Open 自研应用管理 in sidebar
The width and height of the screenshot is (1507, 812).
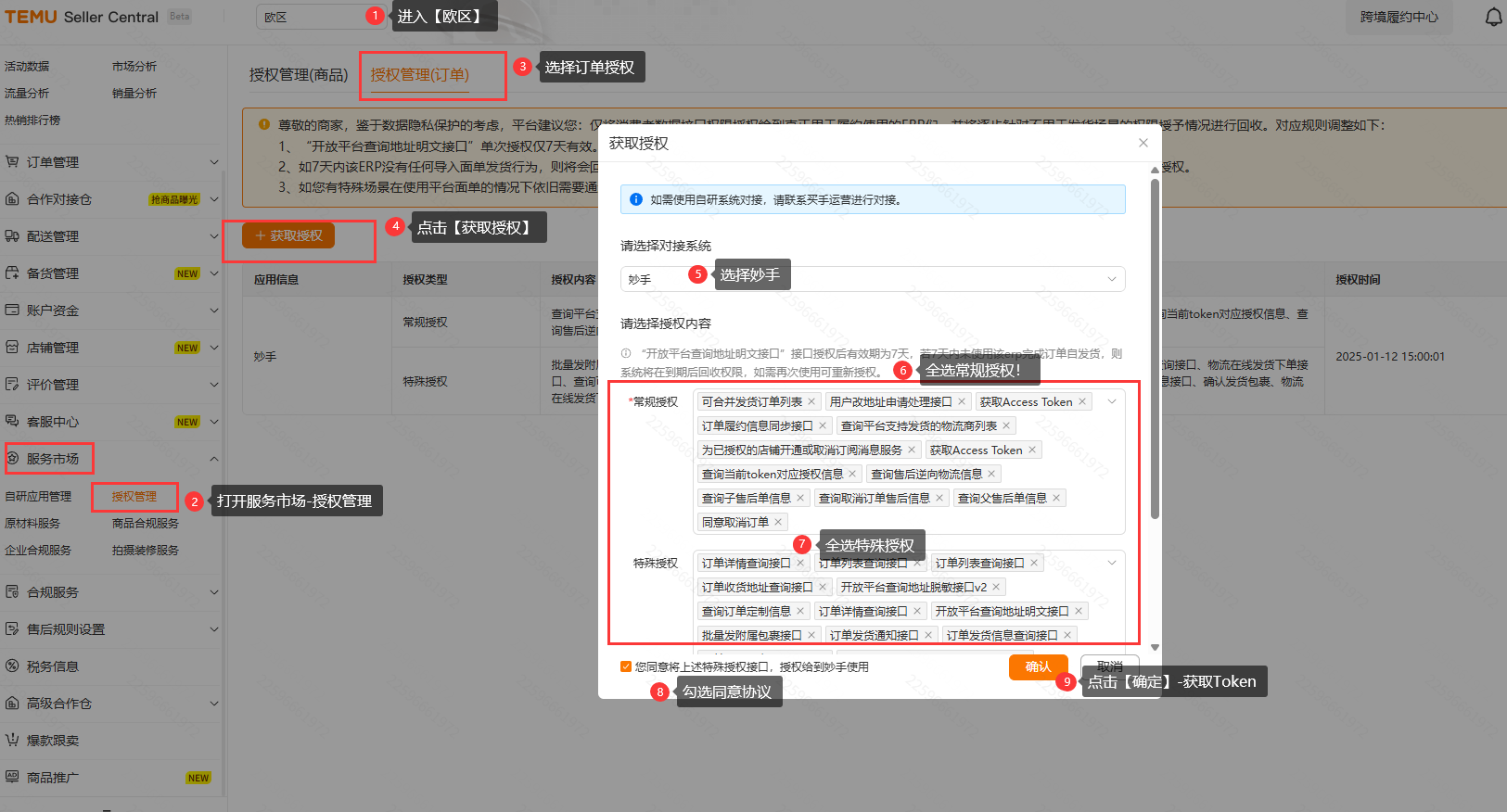point(38,497)
